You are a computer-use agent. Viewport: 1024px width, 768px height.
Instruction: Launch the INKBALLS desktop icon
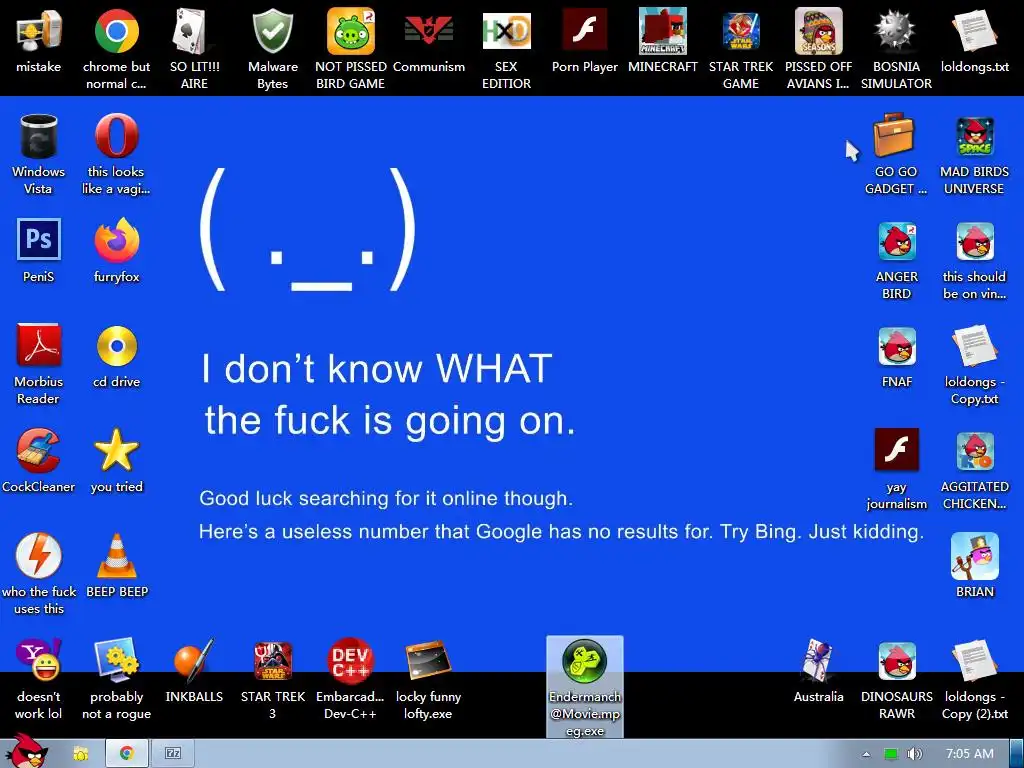(x=194, y=671)
